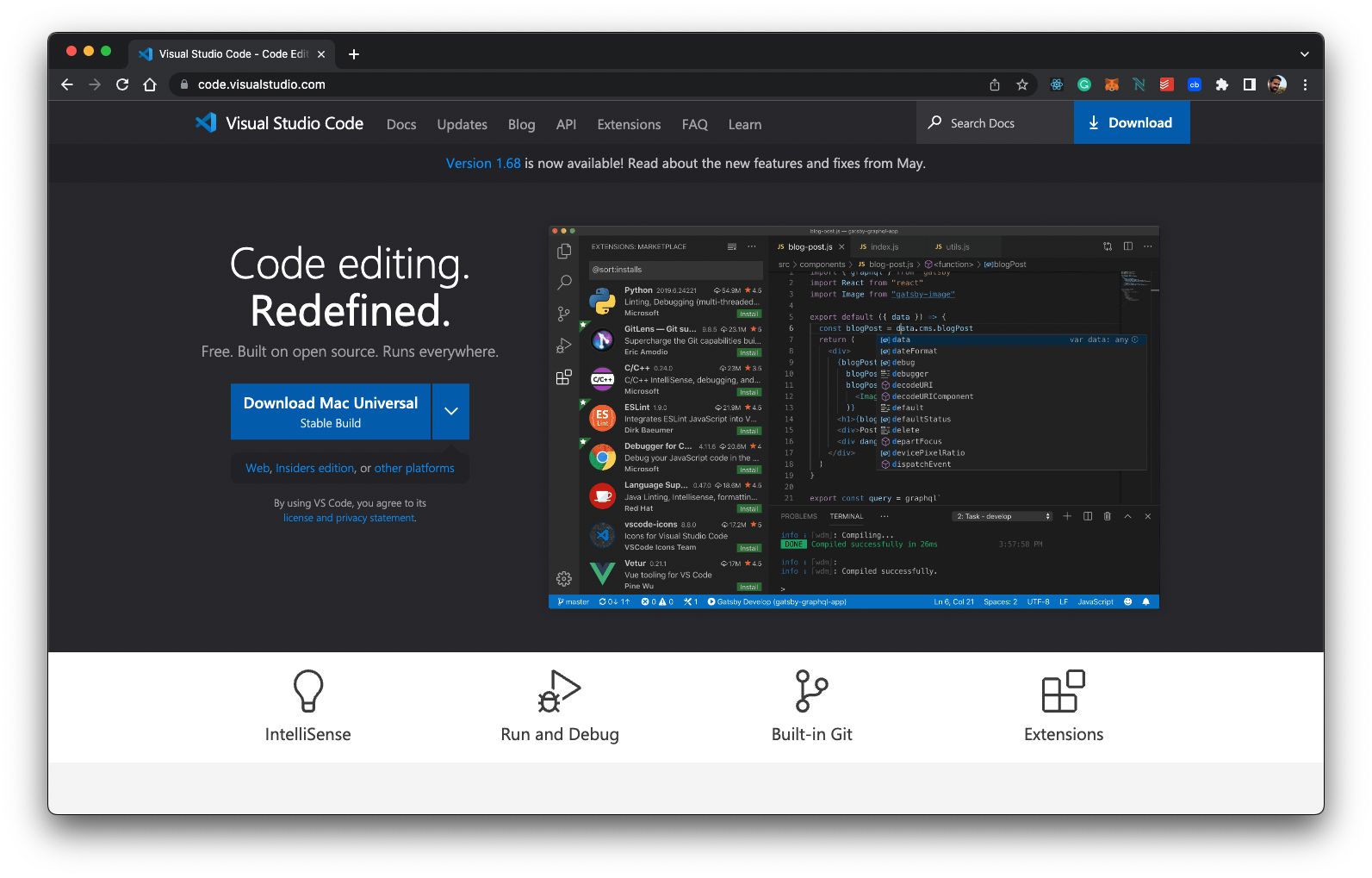Open the profile avatar menu
The height and width of the screenshot is (878, 1372).
1277,84
